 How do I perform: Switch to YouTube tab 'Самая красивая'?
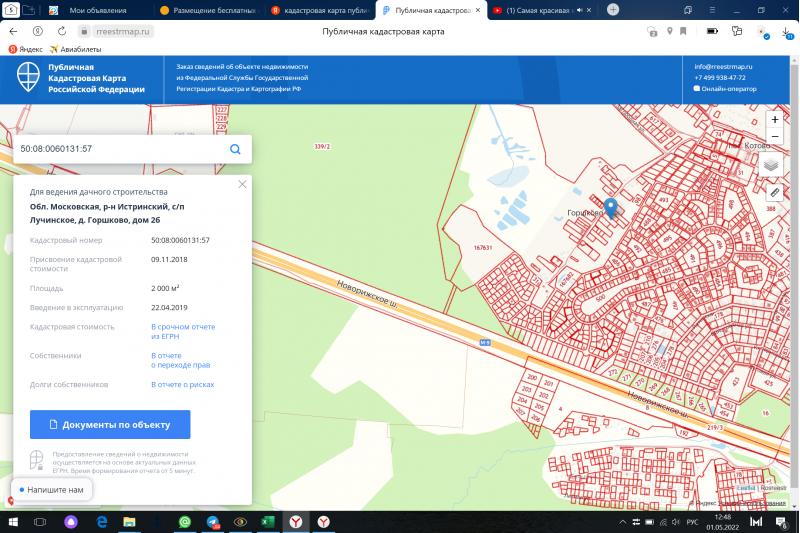539,10
